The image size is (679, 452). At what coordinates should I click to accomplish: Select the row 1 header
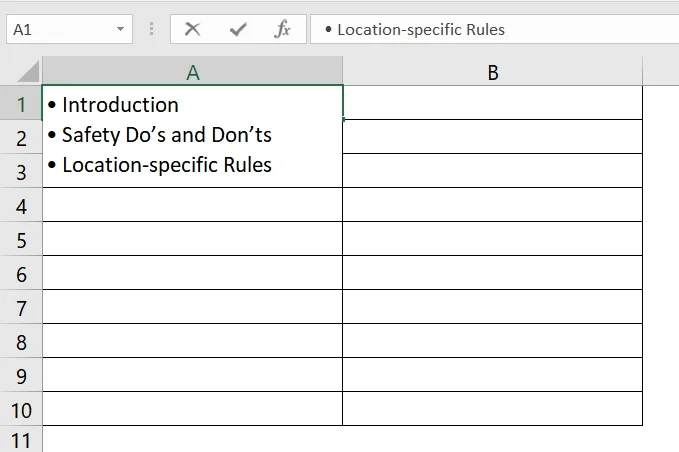(x=21, y=103)
